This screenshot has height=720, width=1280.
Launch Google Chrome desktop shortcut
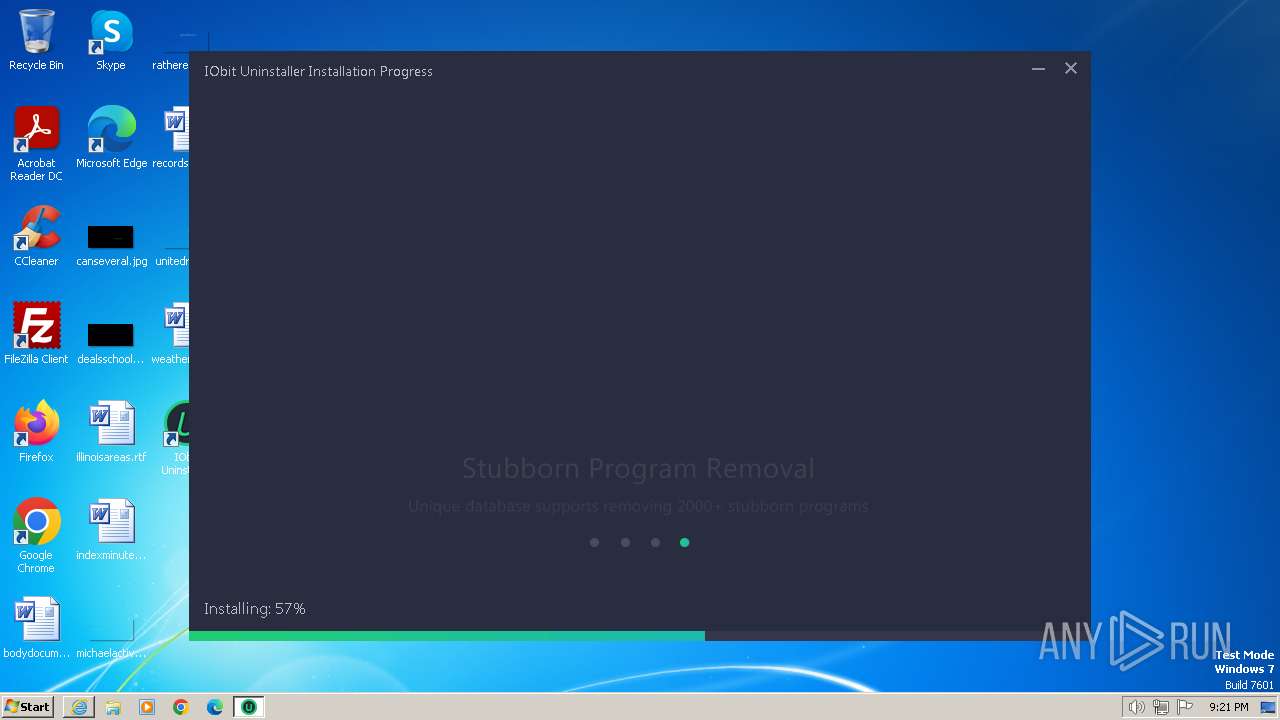coord(36,536)
